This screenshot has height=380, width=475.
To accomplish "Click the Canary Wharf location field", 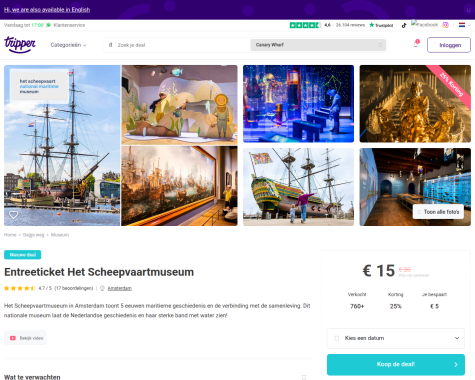I will pos(318,45).
